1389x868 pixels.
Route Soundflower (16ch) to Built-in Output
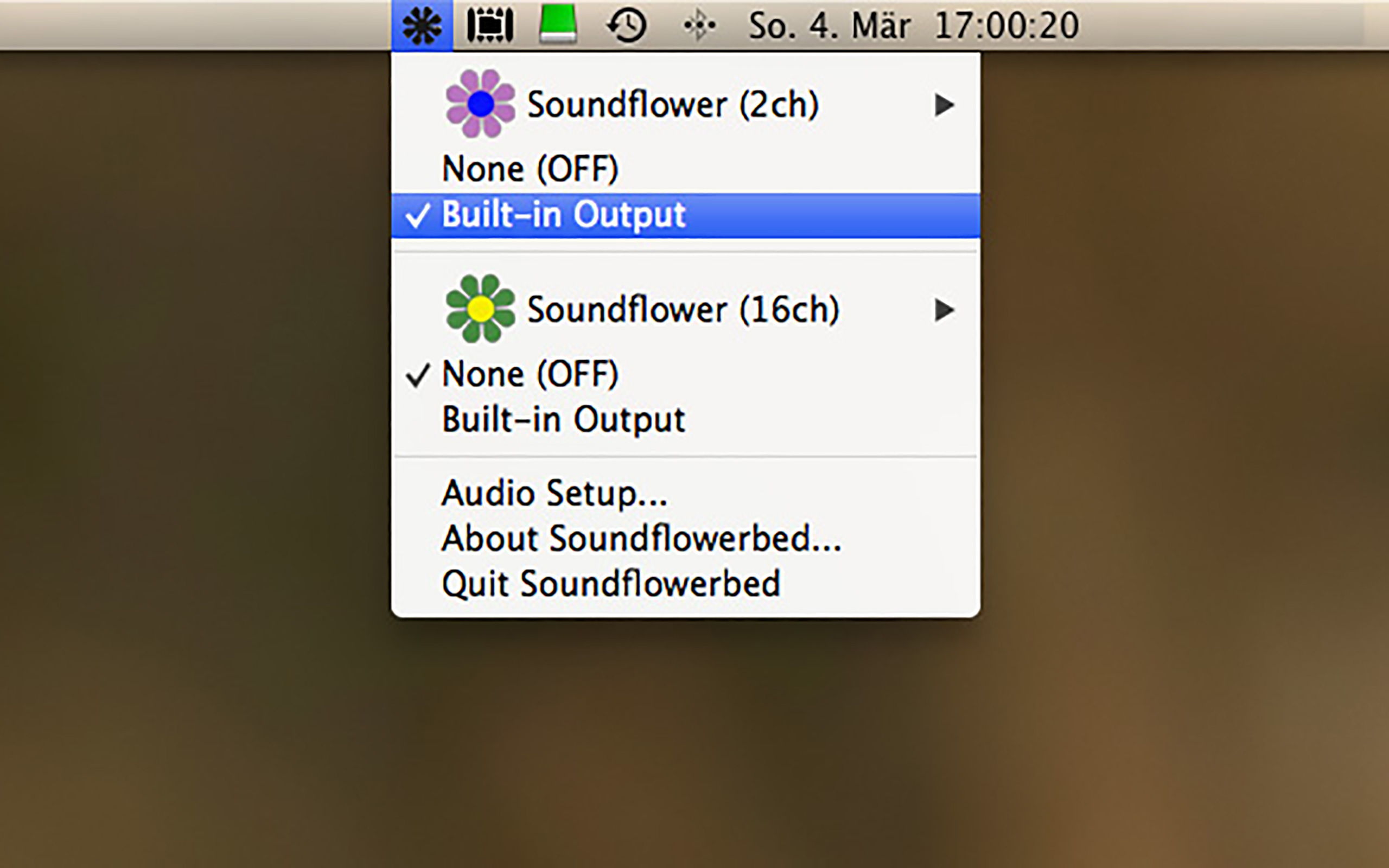[x=686, y=420]
